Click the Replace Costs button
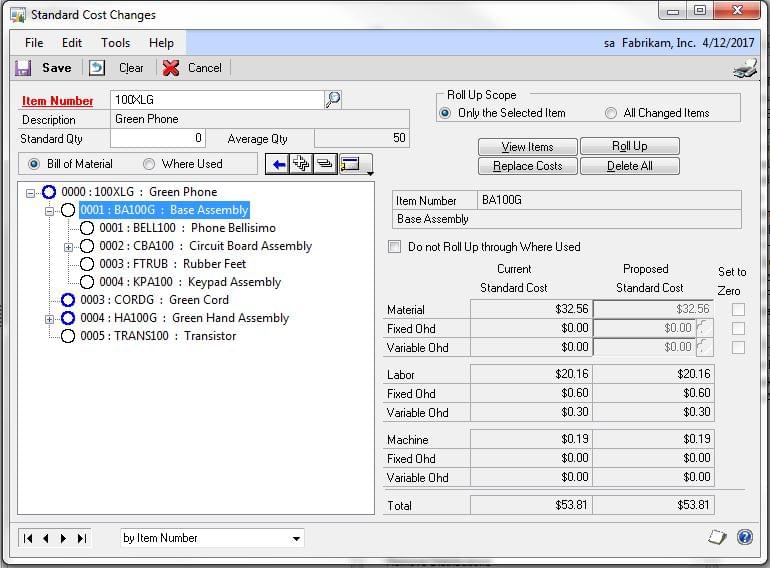 pyautogui.click(x=527, y=166)
